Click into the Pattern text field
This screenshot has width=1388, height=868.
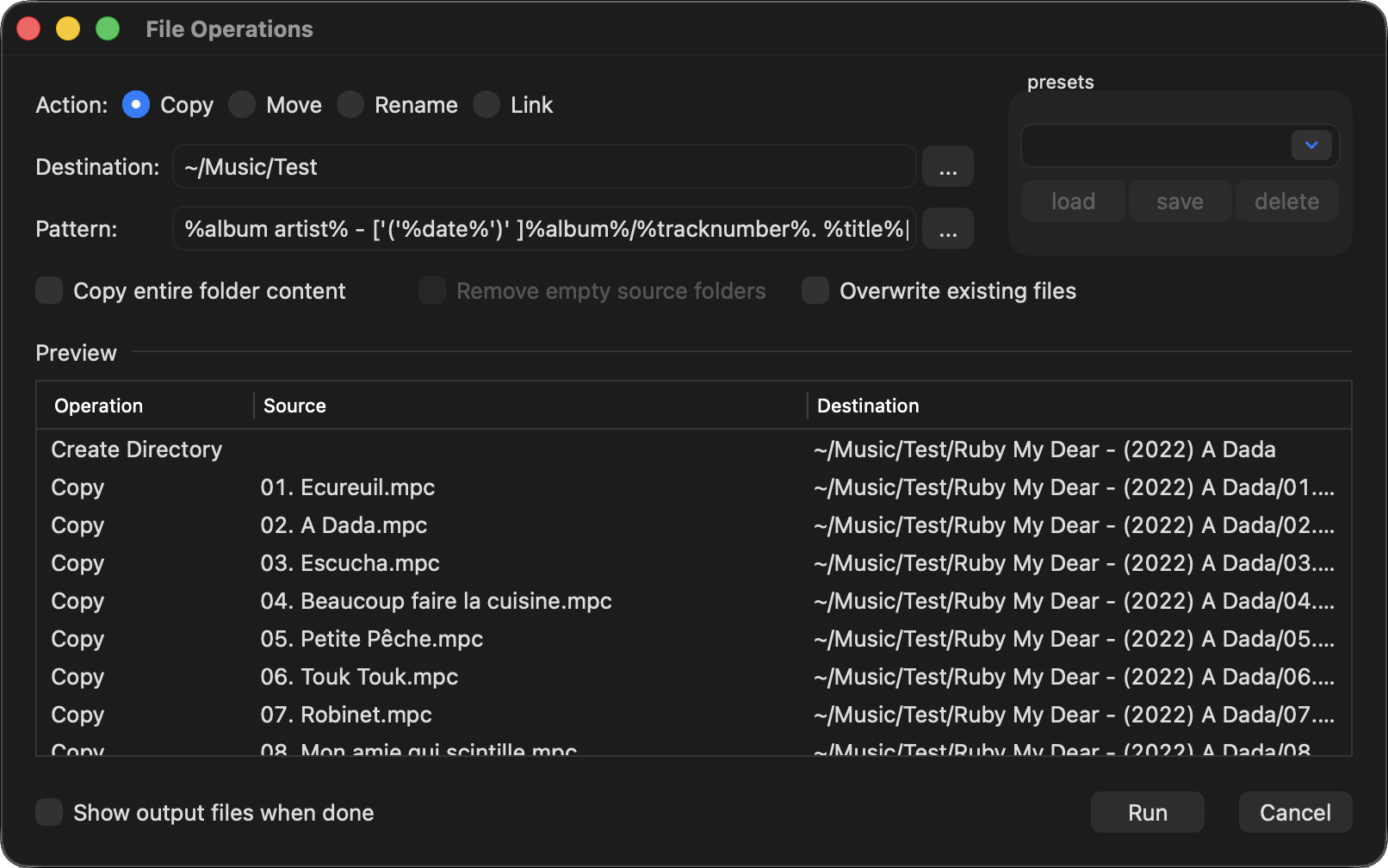542,229
